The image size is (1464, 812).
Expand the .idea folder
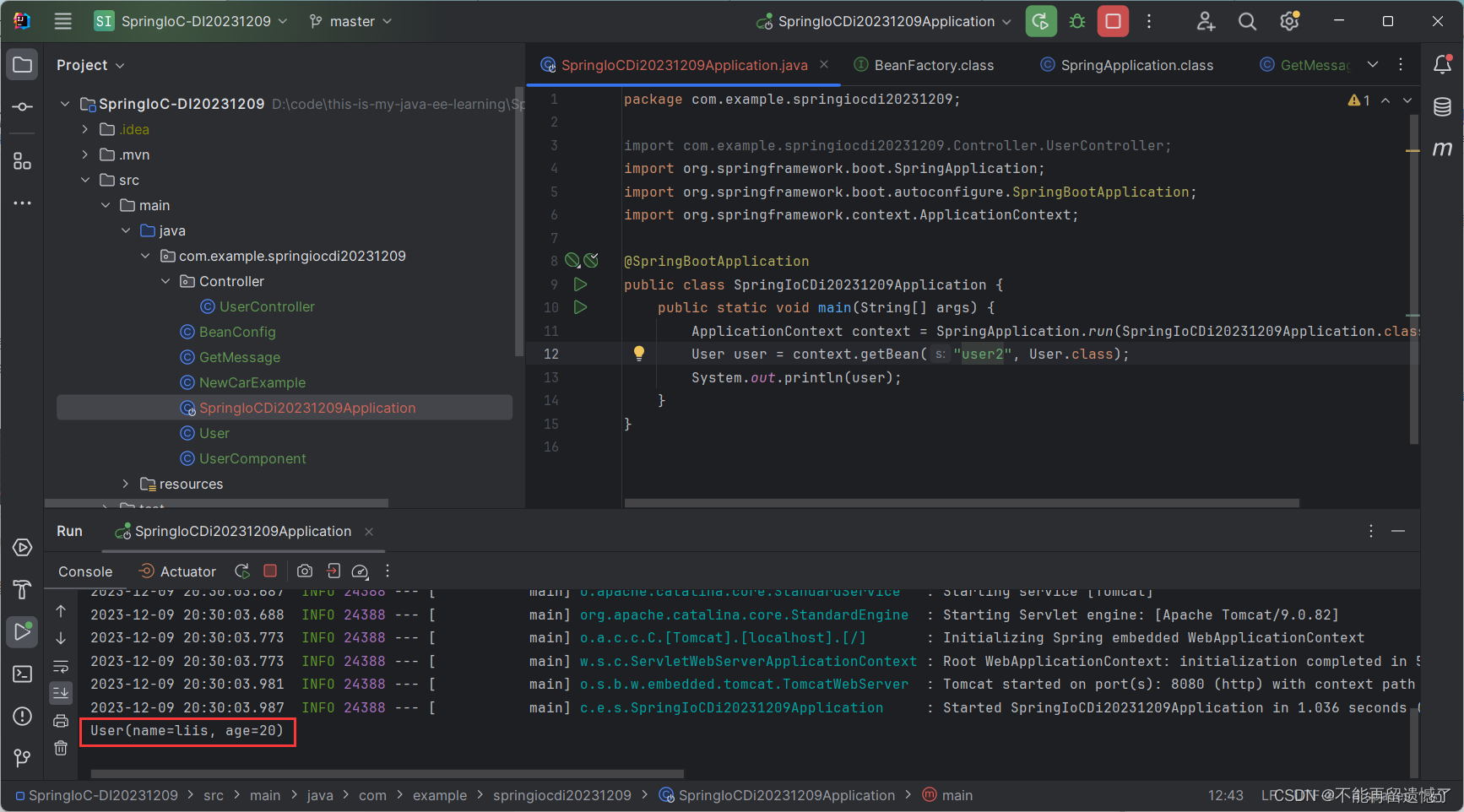point(85,129)
